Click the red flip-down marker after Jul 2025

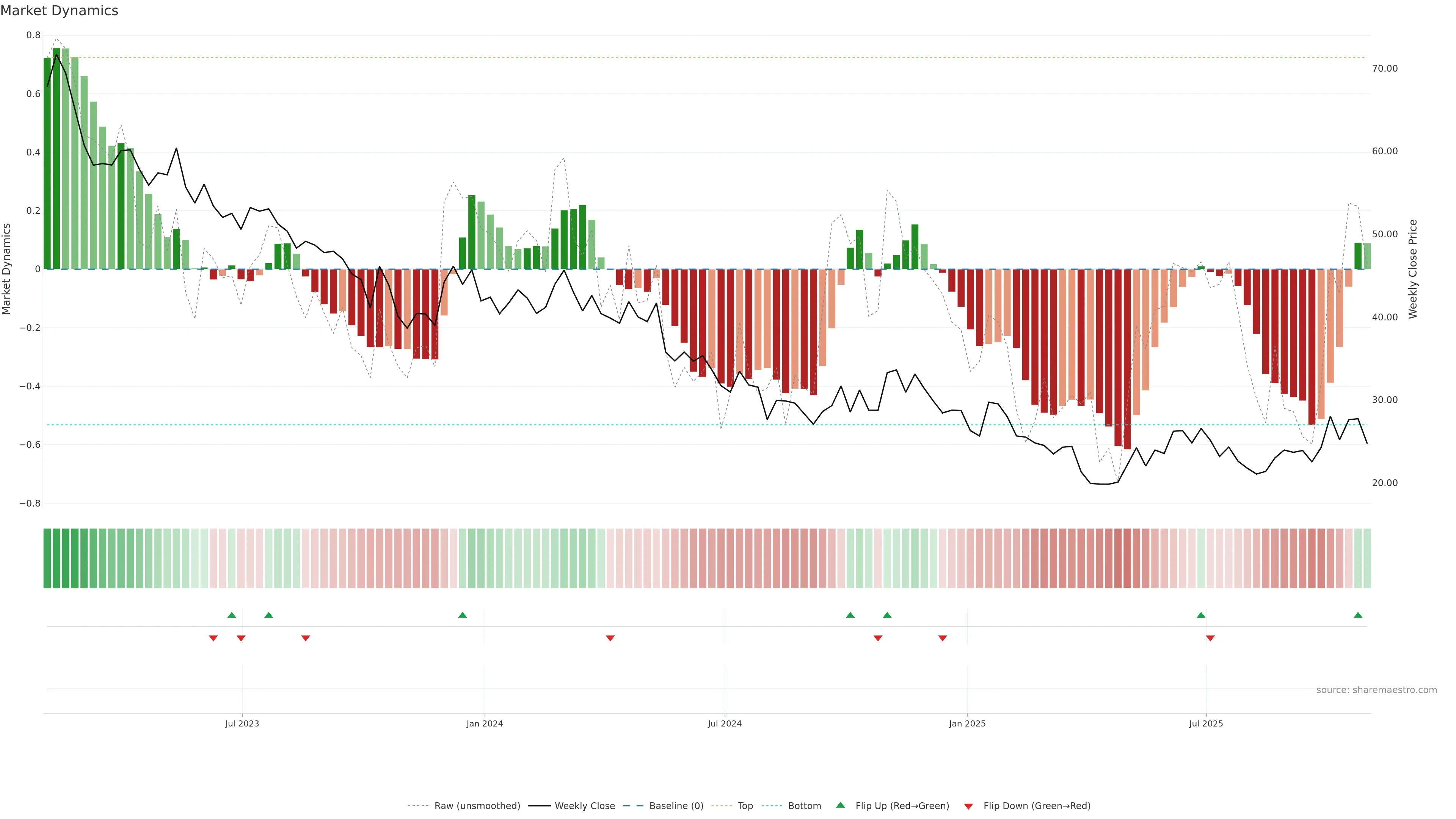[1210, 638]
